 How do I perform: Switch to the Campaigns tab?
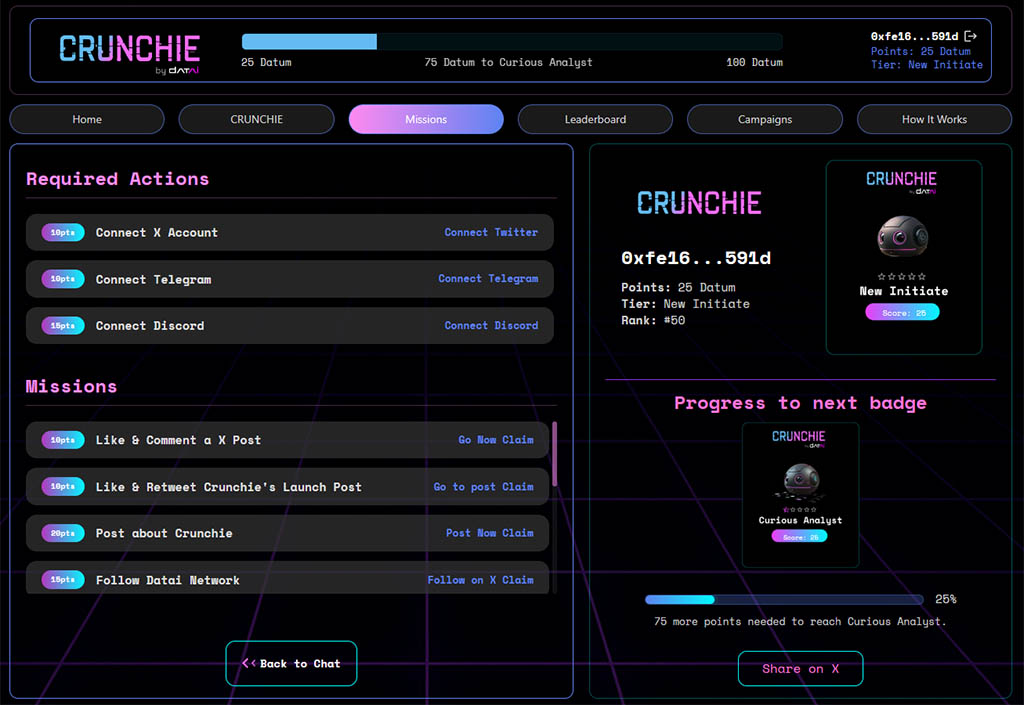point(764,119)
